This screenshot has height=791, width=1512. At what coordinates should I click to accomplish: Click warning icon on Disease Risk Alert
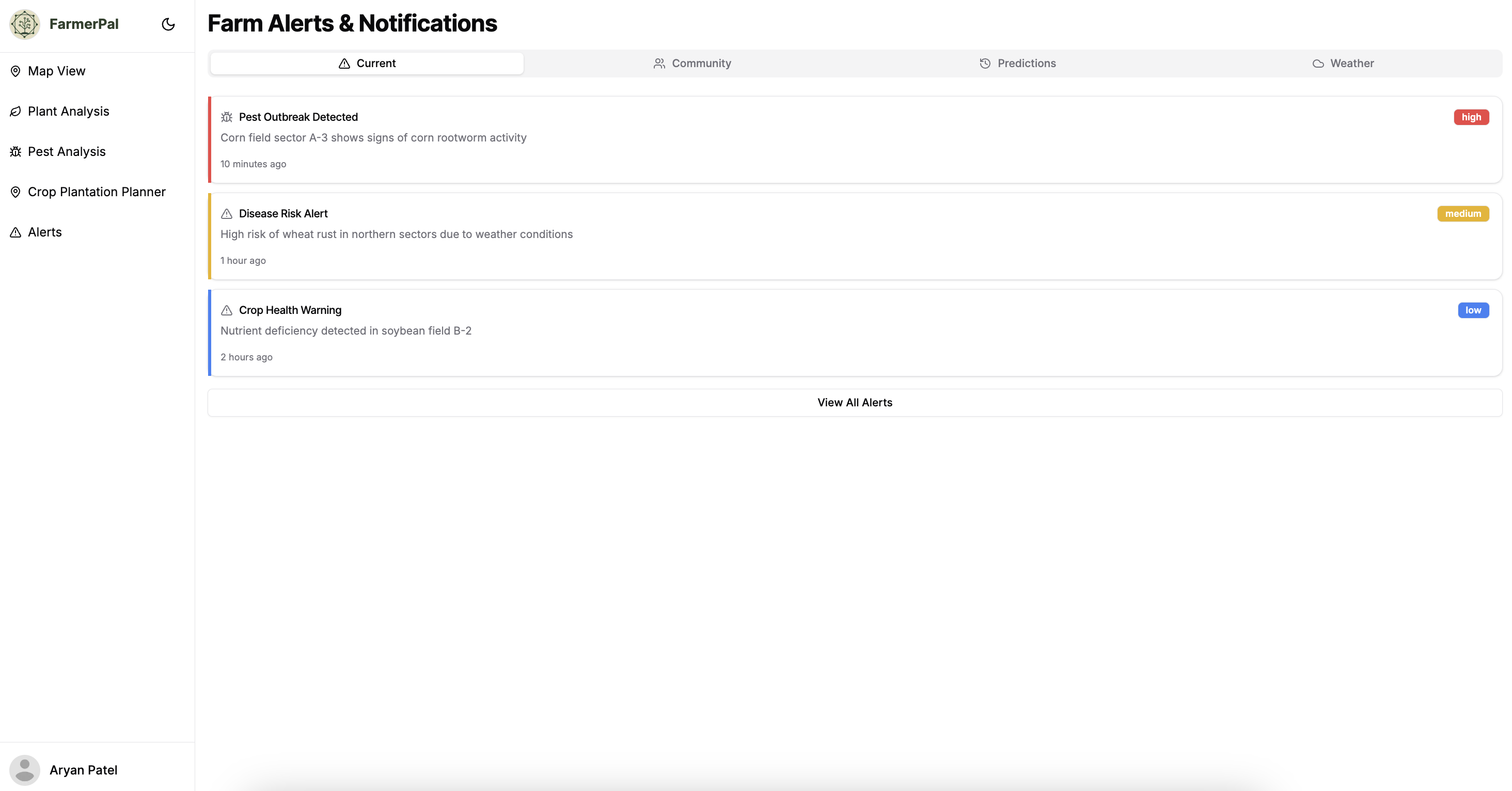[227, 214]
